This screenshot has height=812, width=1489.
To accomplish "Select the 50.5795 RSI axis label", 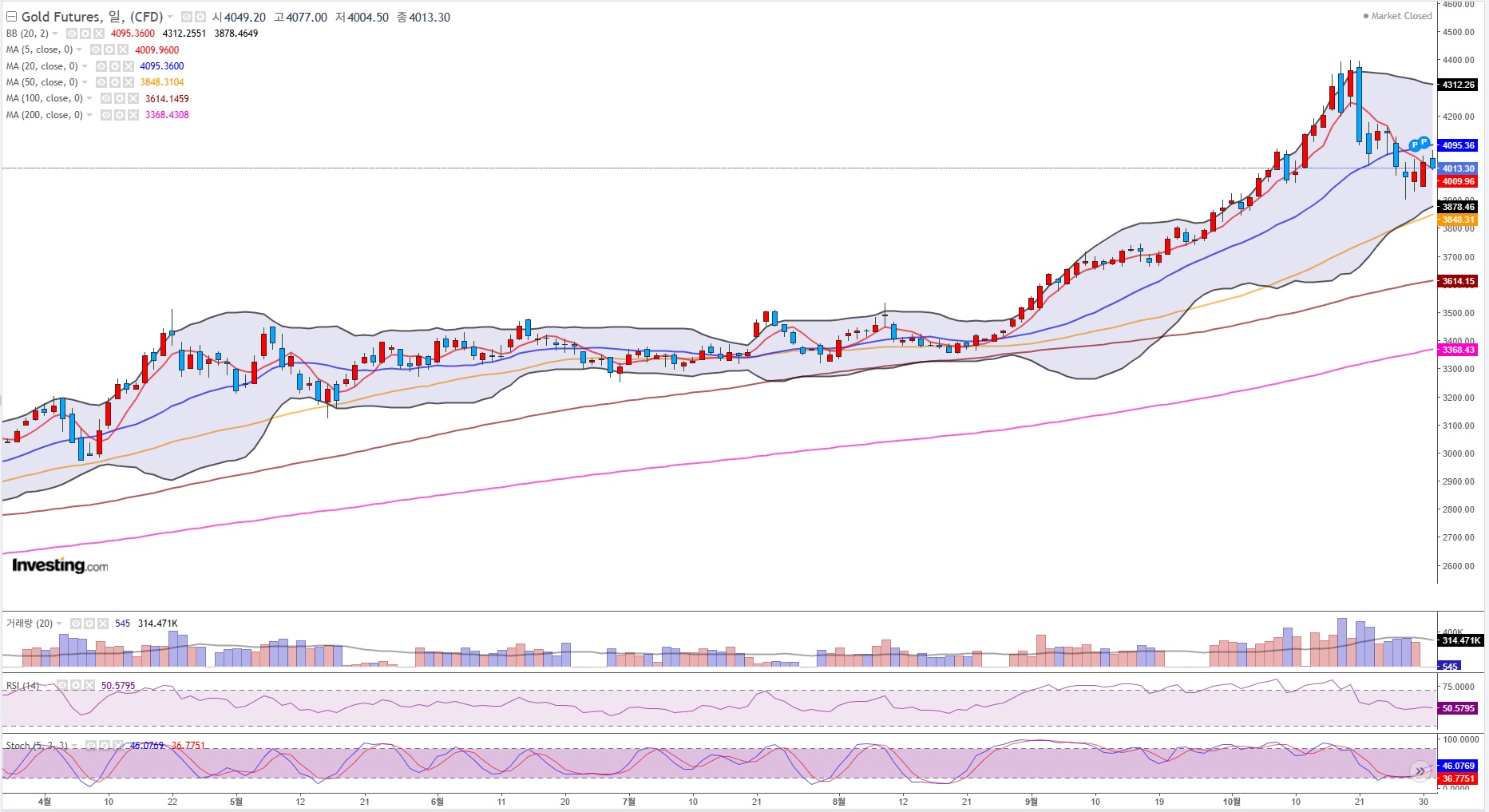I will 1458,708.
